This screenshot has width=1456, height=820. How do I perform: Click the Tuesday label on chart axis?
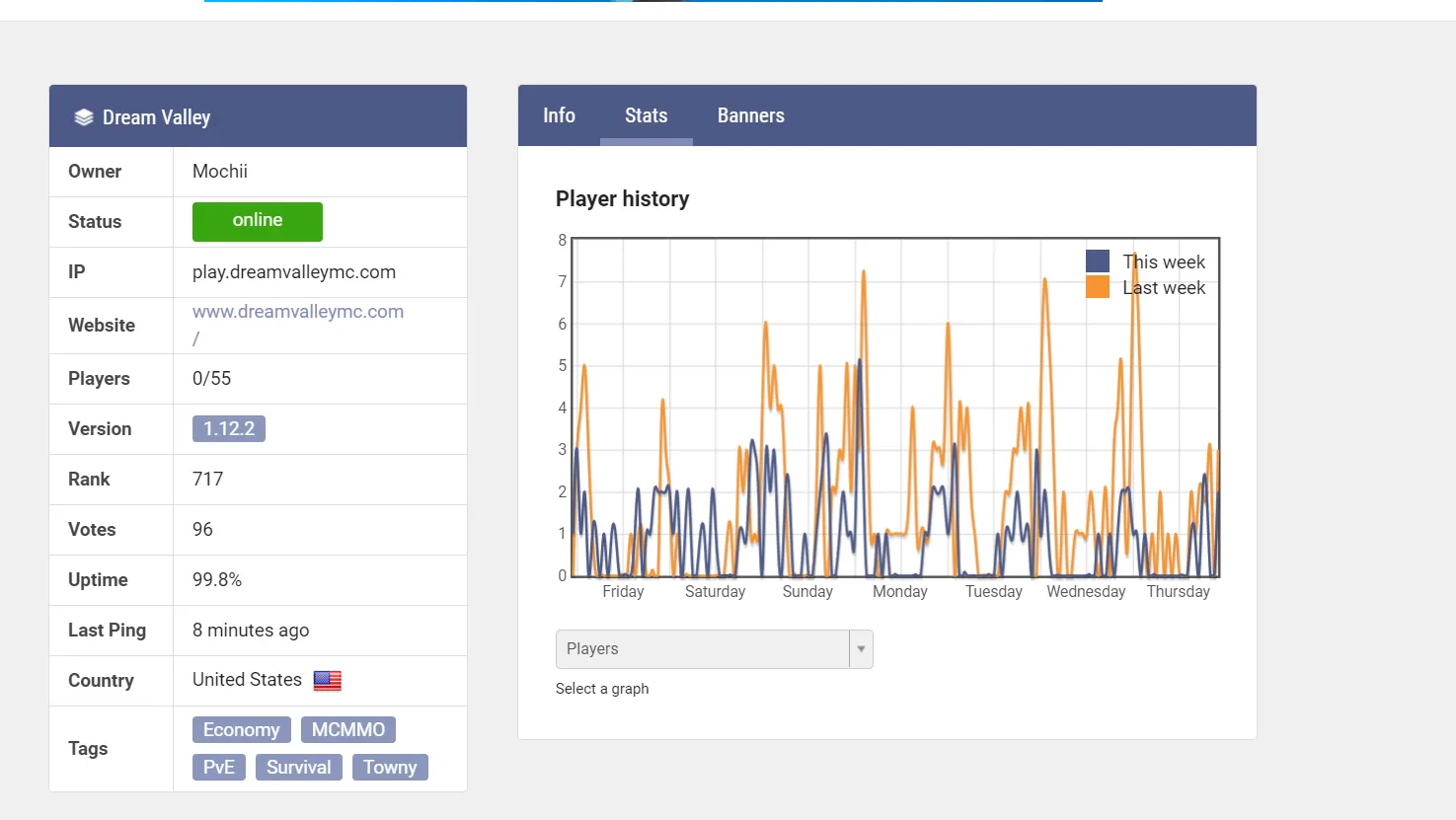(x=994, y=592)
